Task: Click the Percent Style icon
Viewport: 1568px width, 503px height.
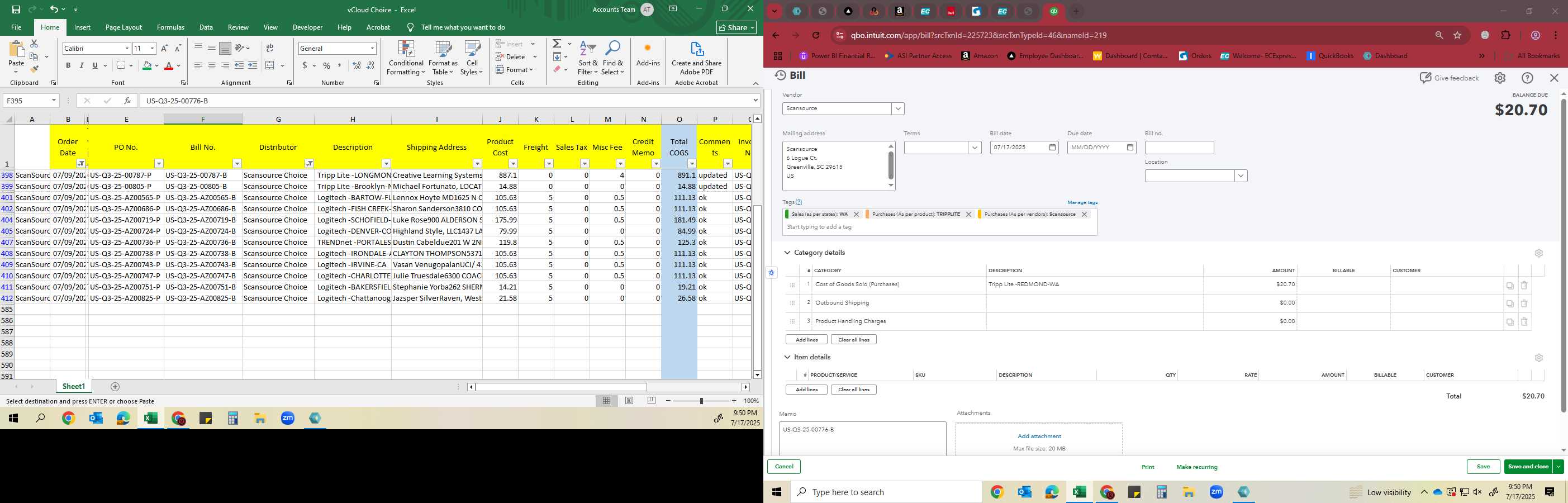Action: click(x=327, y=66)
